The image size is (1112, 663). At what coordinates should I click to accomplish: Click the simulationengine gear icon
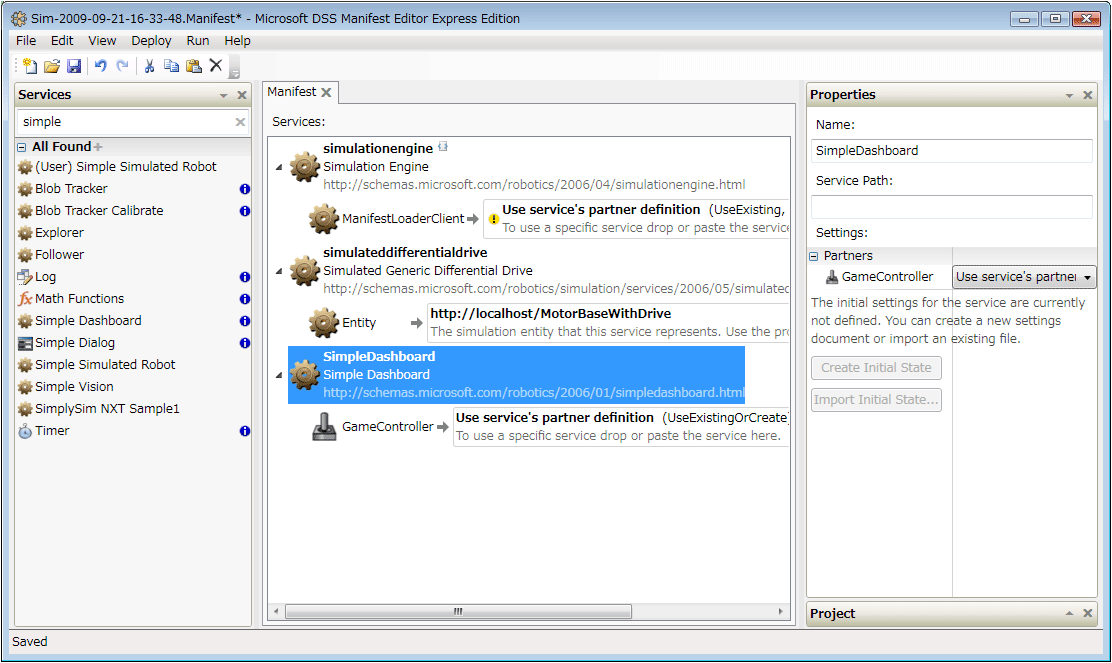pyautogui.click(x=305, y=167)
